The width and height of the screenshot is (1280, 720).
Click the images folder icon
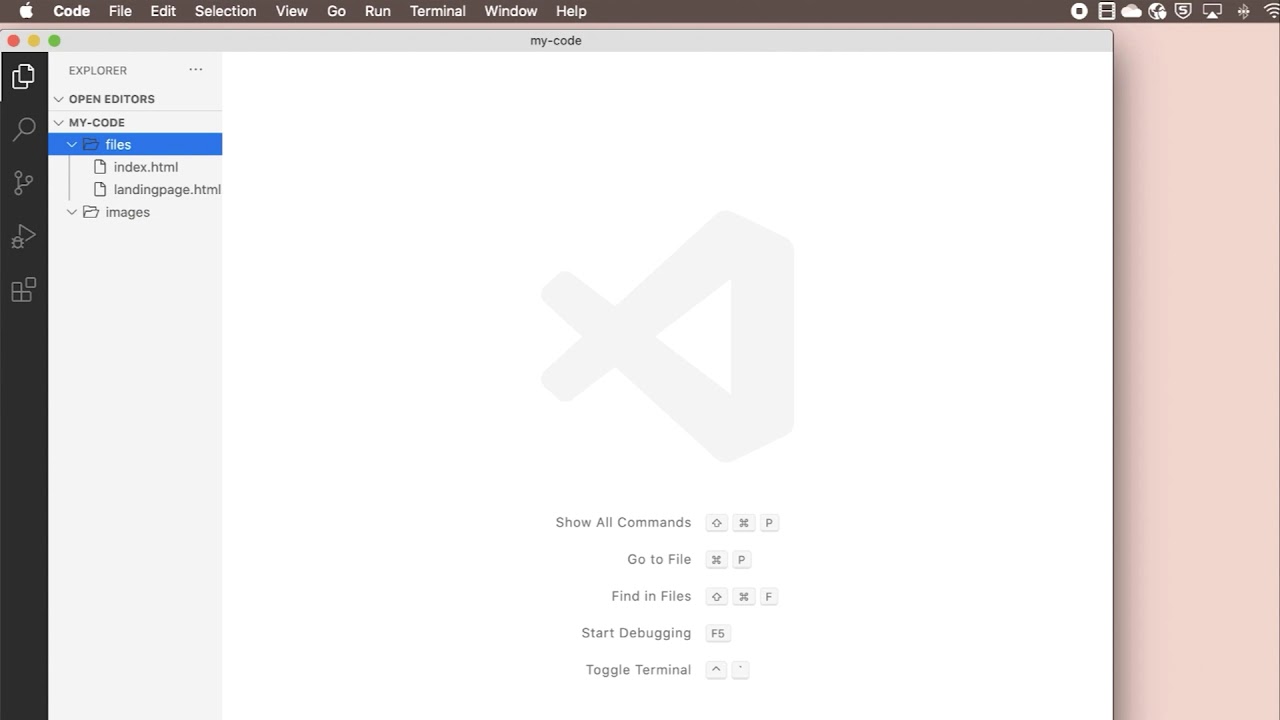[91, 212]
